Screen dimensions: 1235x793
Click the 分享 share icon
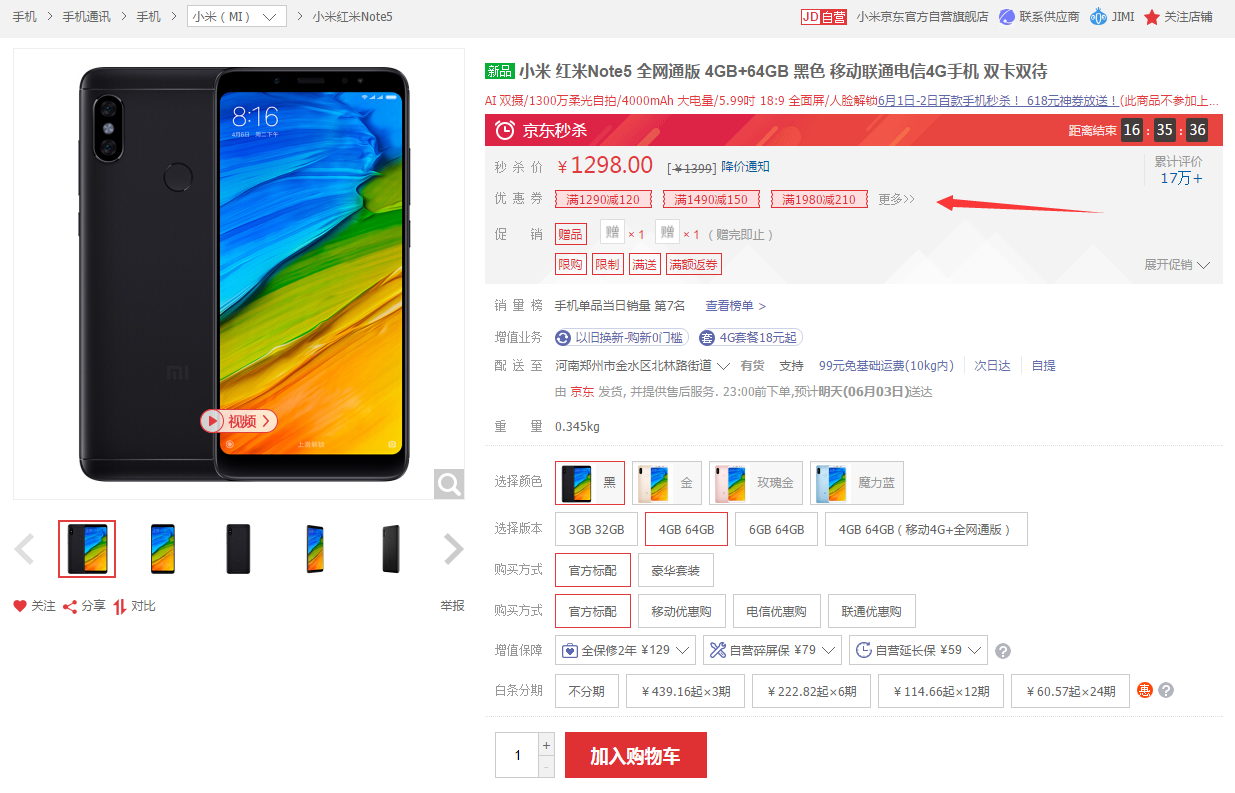pos(70,606)
